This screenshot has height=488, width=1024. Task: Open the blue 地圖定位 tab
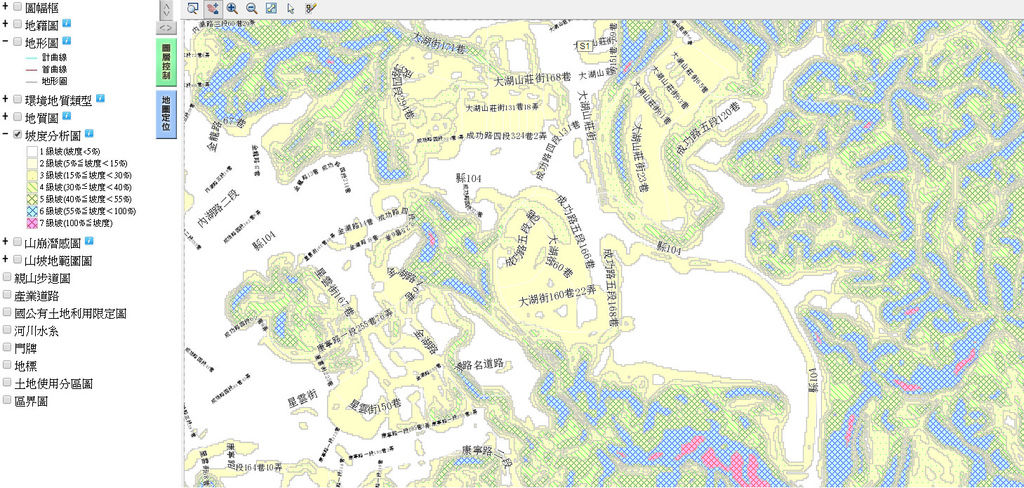pyautogui.click(x=166, y=114)
